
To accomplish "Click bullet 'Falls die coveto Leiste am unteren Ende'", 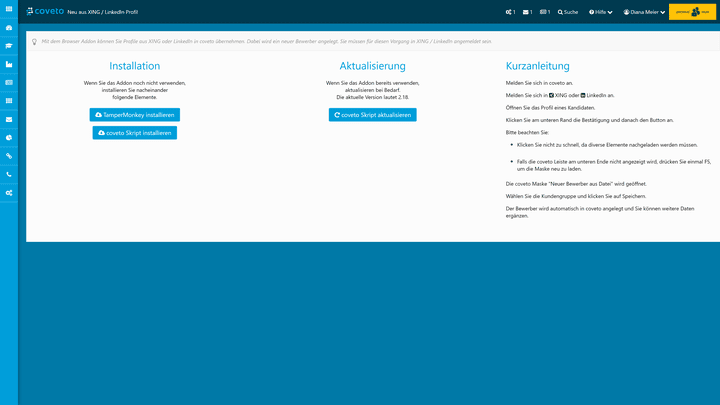I will point(613,165).
